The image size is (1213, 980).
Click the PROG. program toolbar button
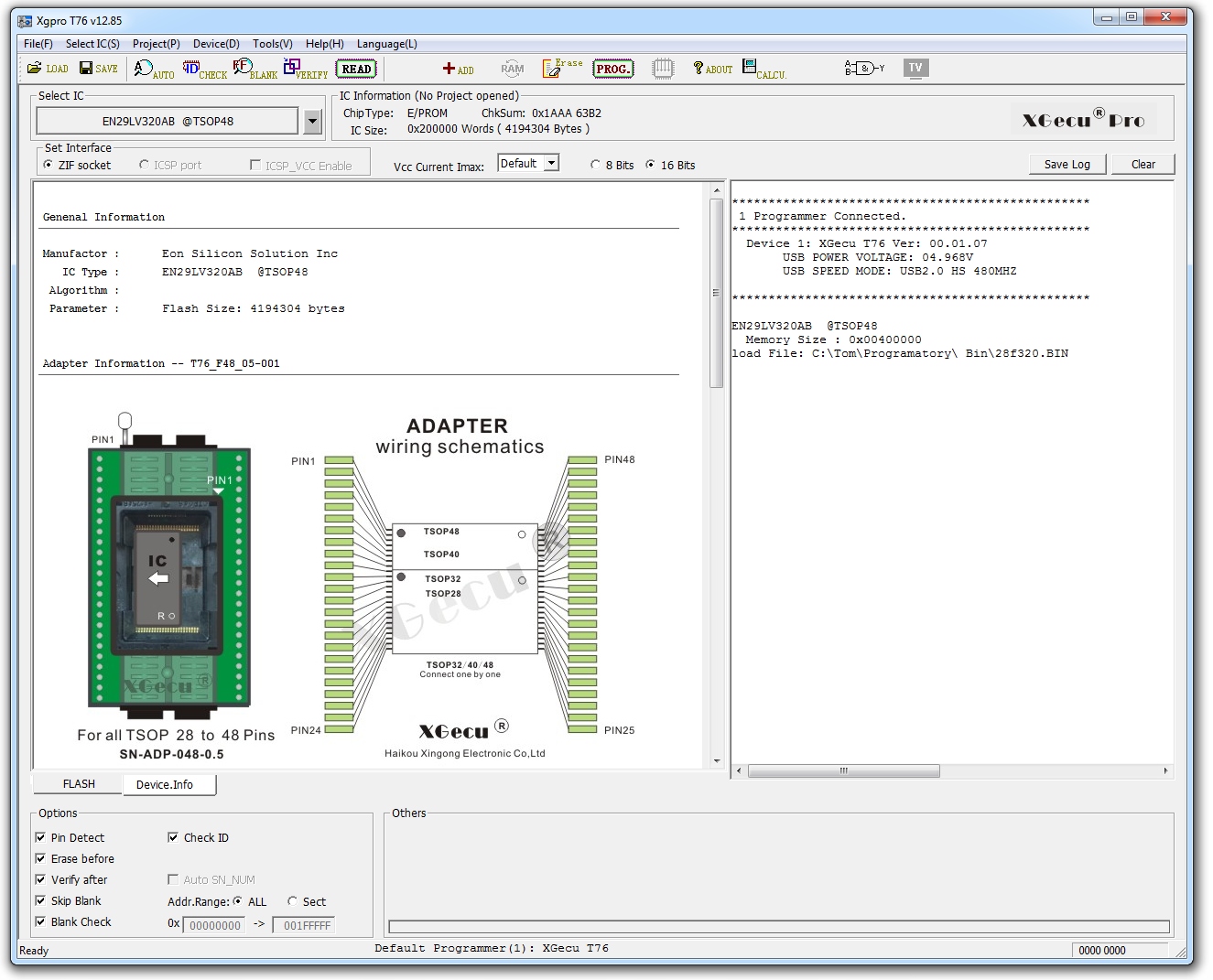point(613,69)
